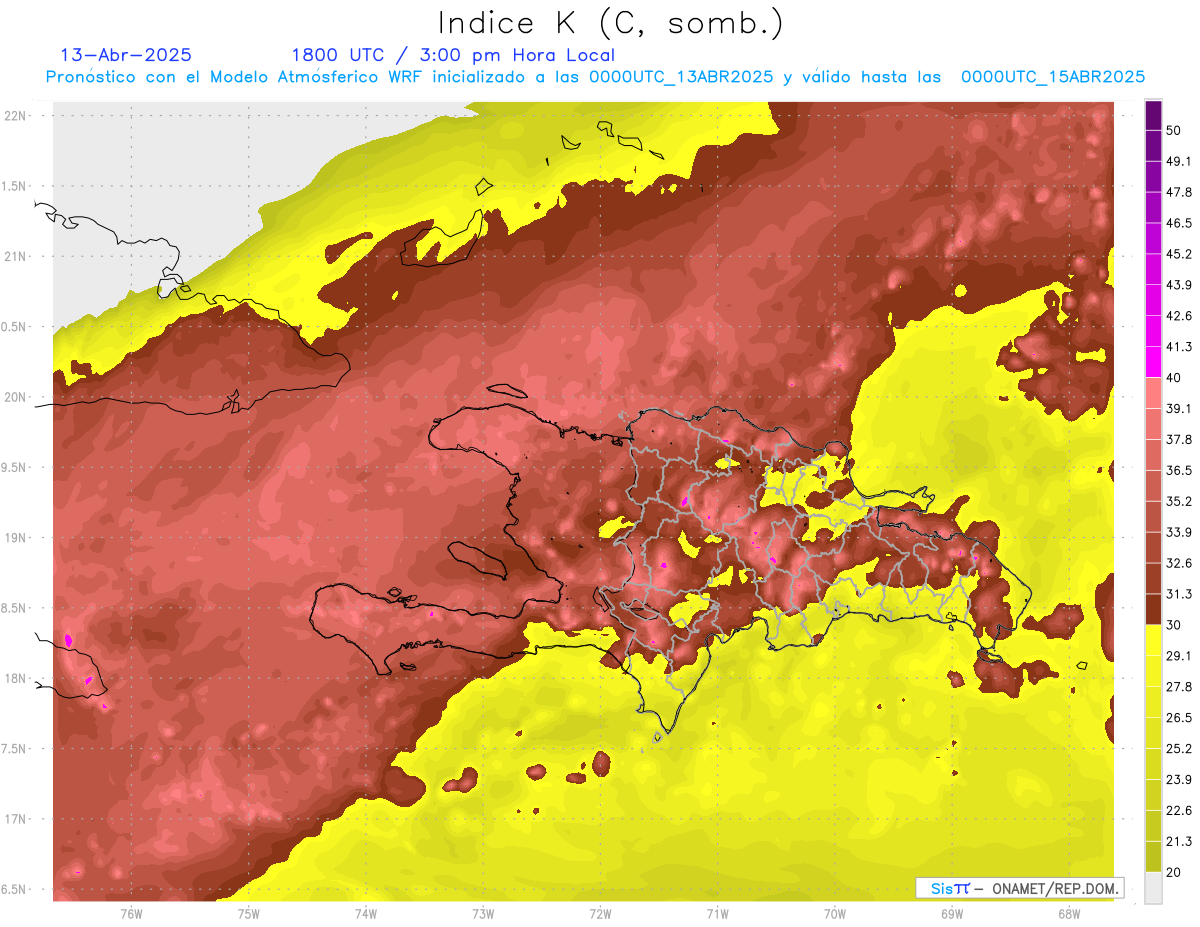Viewport: 1200px width, 927px height.
Task: Click the '23.9' colorbar label
Action: coord(1179,779)
